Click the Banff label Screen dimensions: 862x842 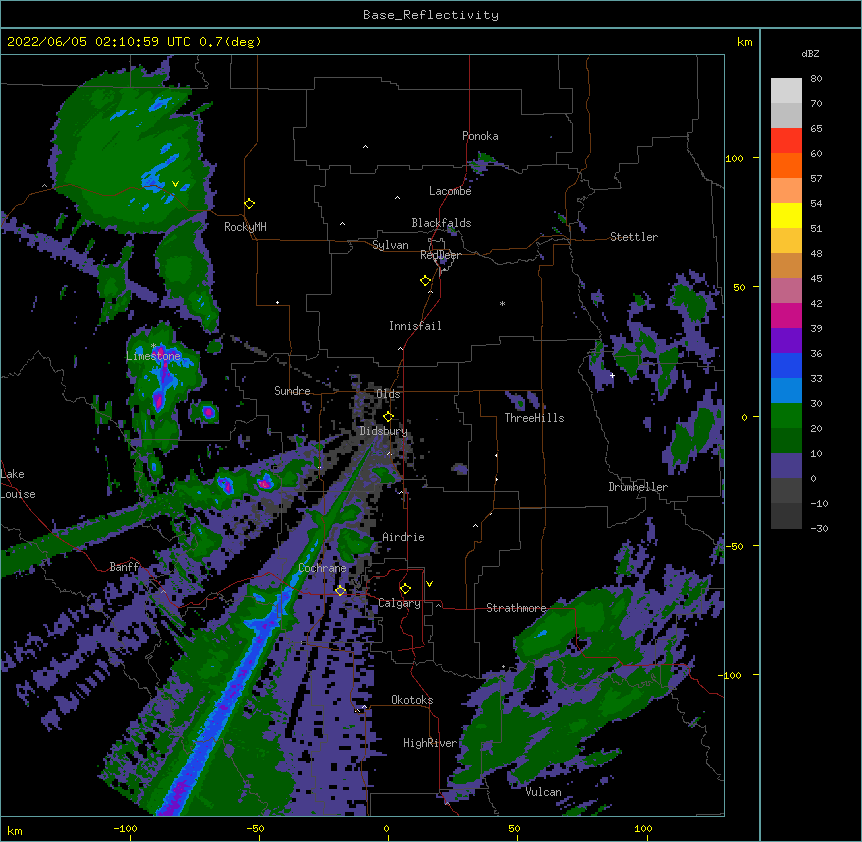(124, 567)
